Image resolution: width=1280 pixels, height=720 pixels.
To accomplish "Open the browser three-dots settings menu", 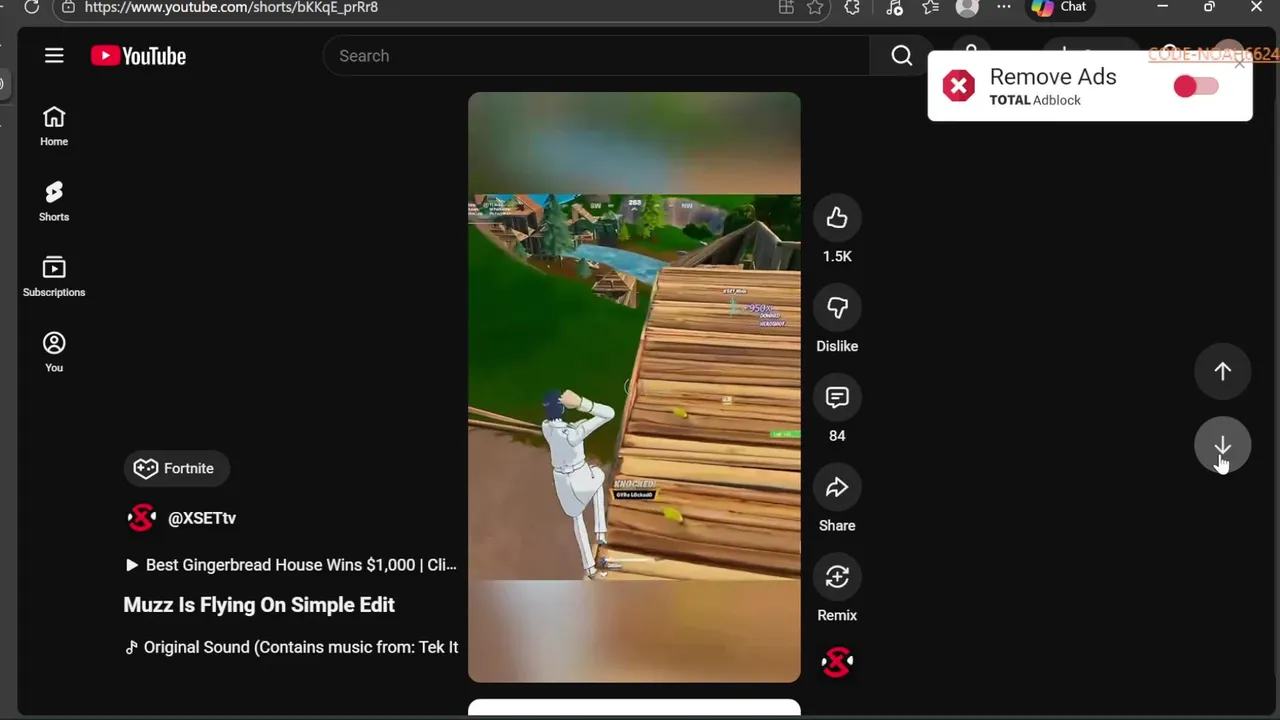I will click(1004, 7).
